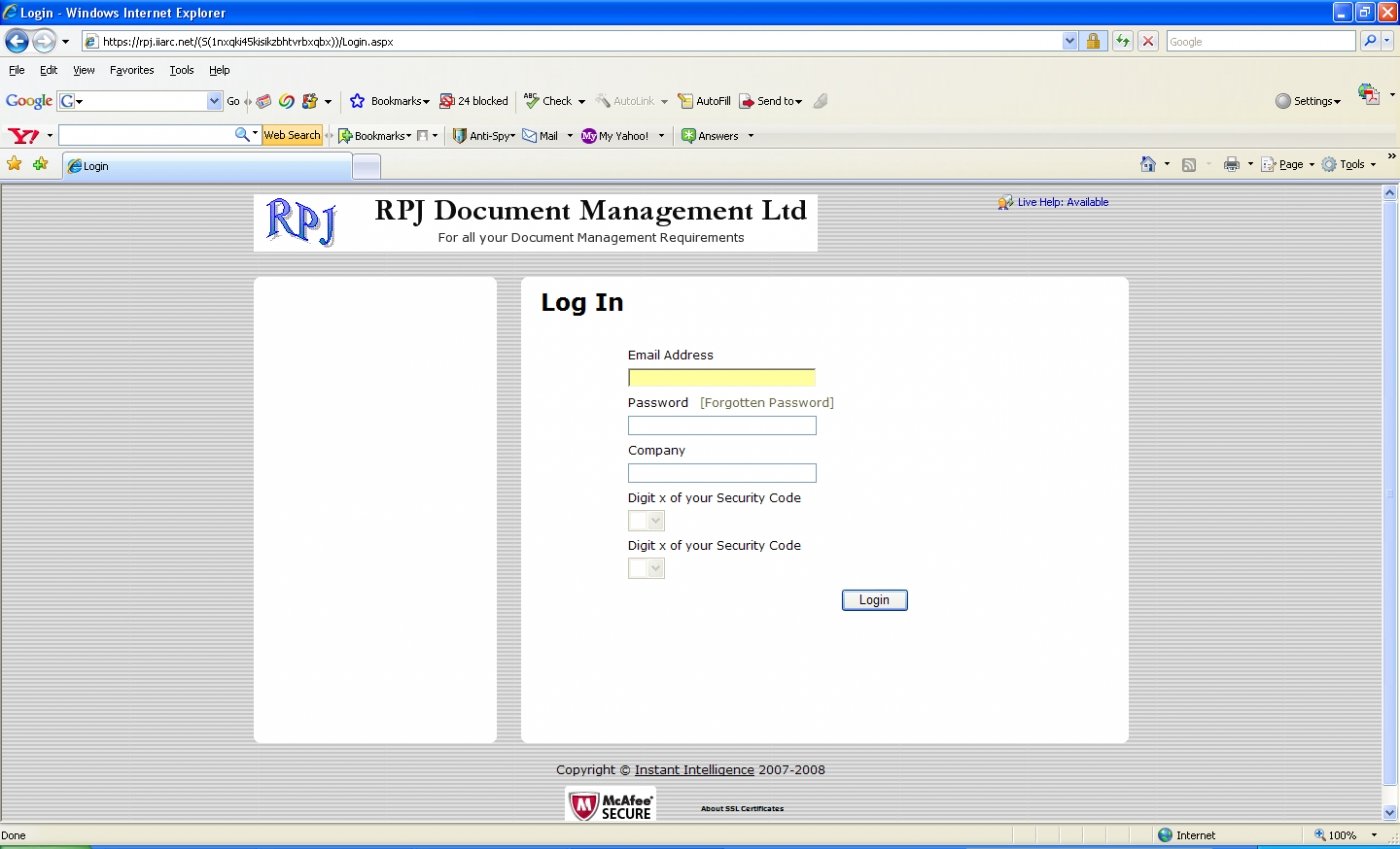Screen dimensions: 1400x849
Task: Click the Google toolbar news card icon
Action: 264,101
